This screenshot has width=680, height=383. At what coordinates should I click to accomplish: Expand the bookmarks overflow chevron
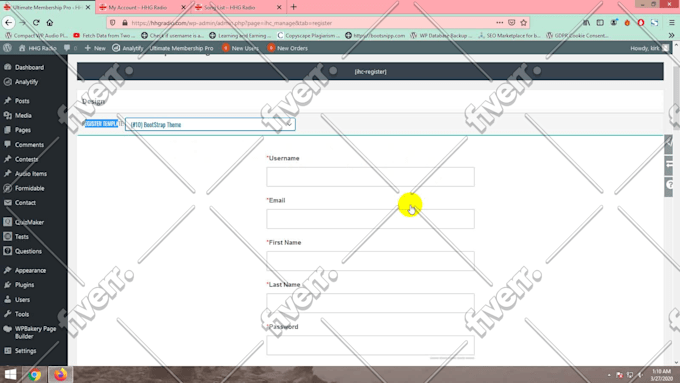(x=672, y=36)
